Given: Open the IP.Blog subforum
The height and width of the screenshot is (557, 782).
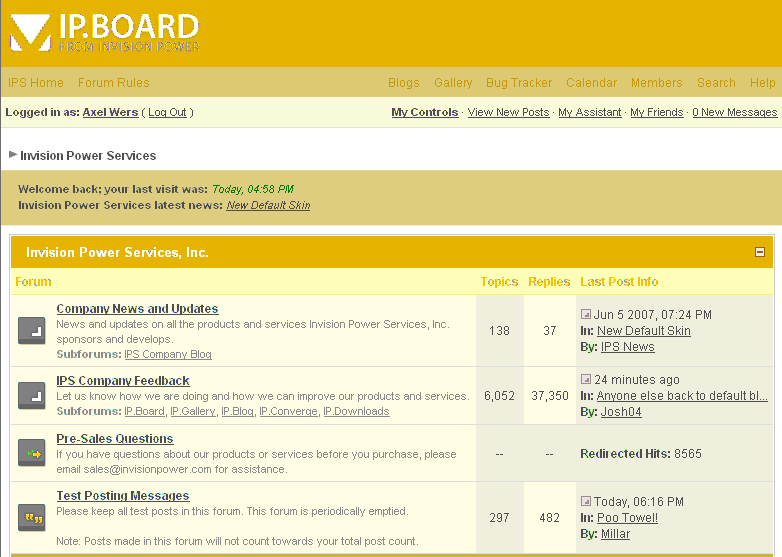Looking at the screenshot, I should point(237,411).
